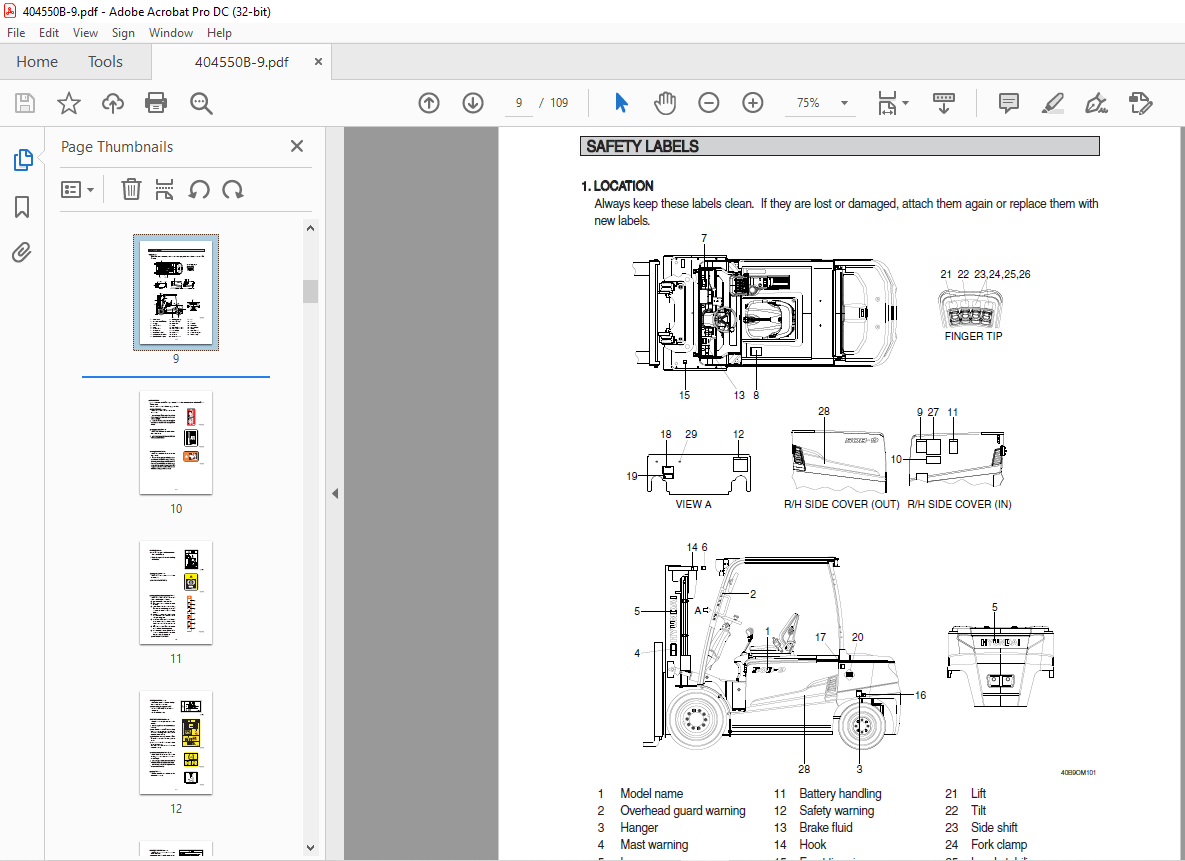
Task: Open the View menu
Action: pos(85,33)
